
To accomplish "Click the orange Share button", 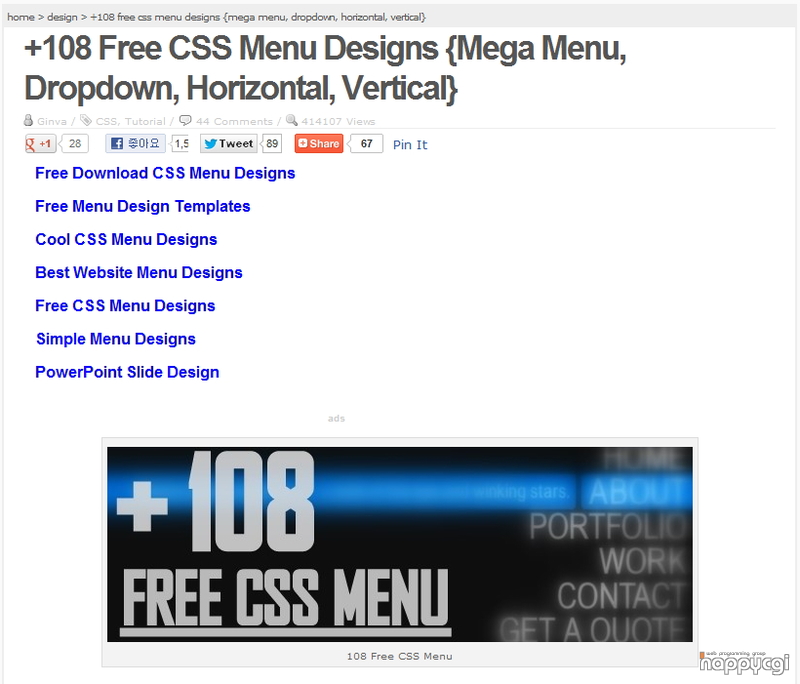I will pyautogui.click(x=319, y=144).
